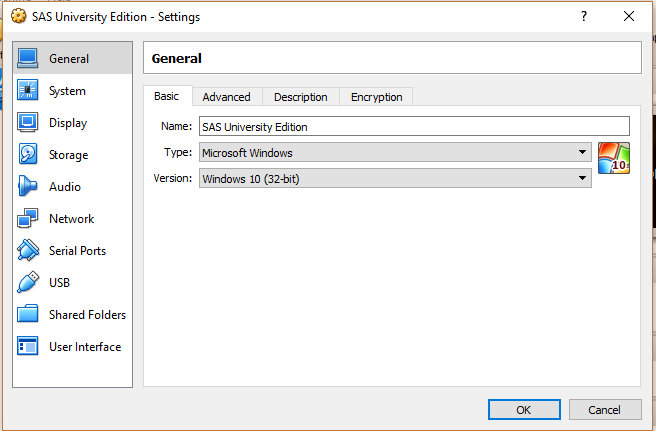The height and width of the screenshot is (431, 656).
Task: Open the Audio speaker icon
Action: (28, 187)
